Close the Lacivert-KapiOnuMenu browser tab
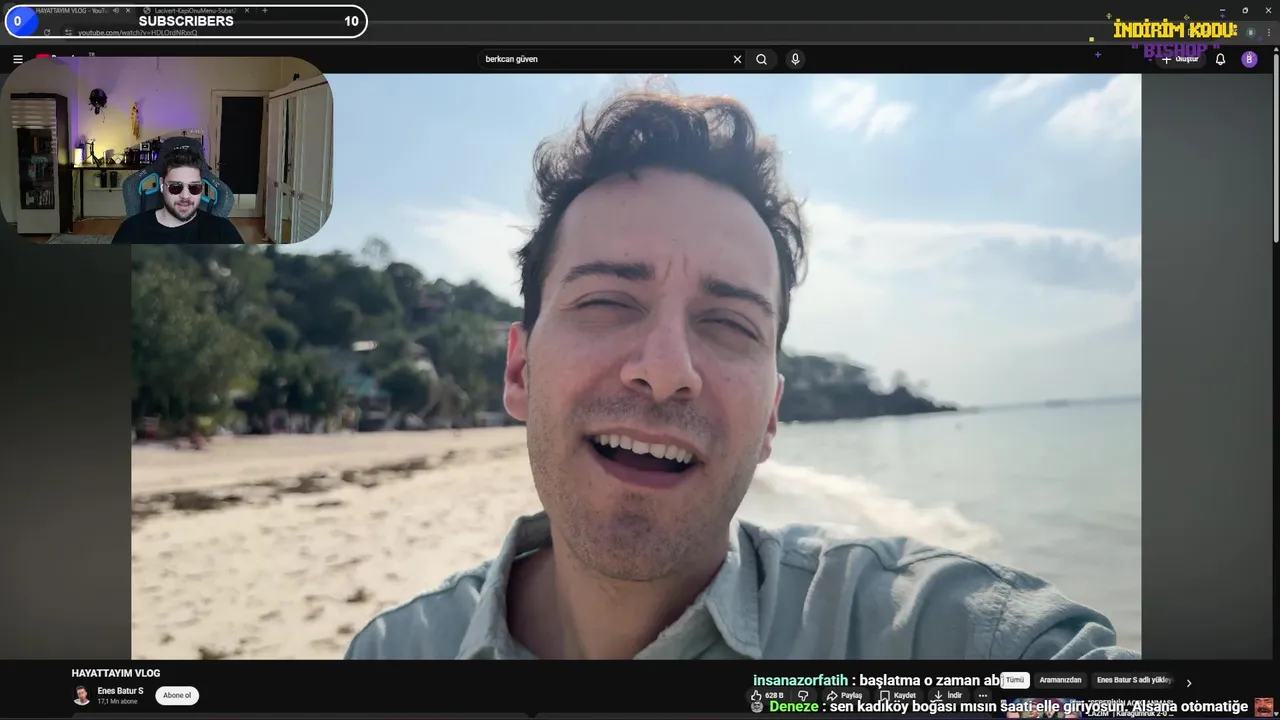This screenshot has height=720, width=1280. (246, 10)
